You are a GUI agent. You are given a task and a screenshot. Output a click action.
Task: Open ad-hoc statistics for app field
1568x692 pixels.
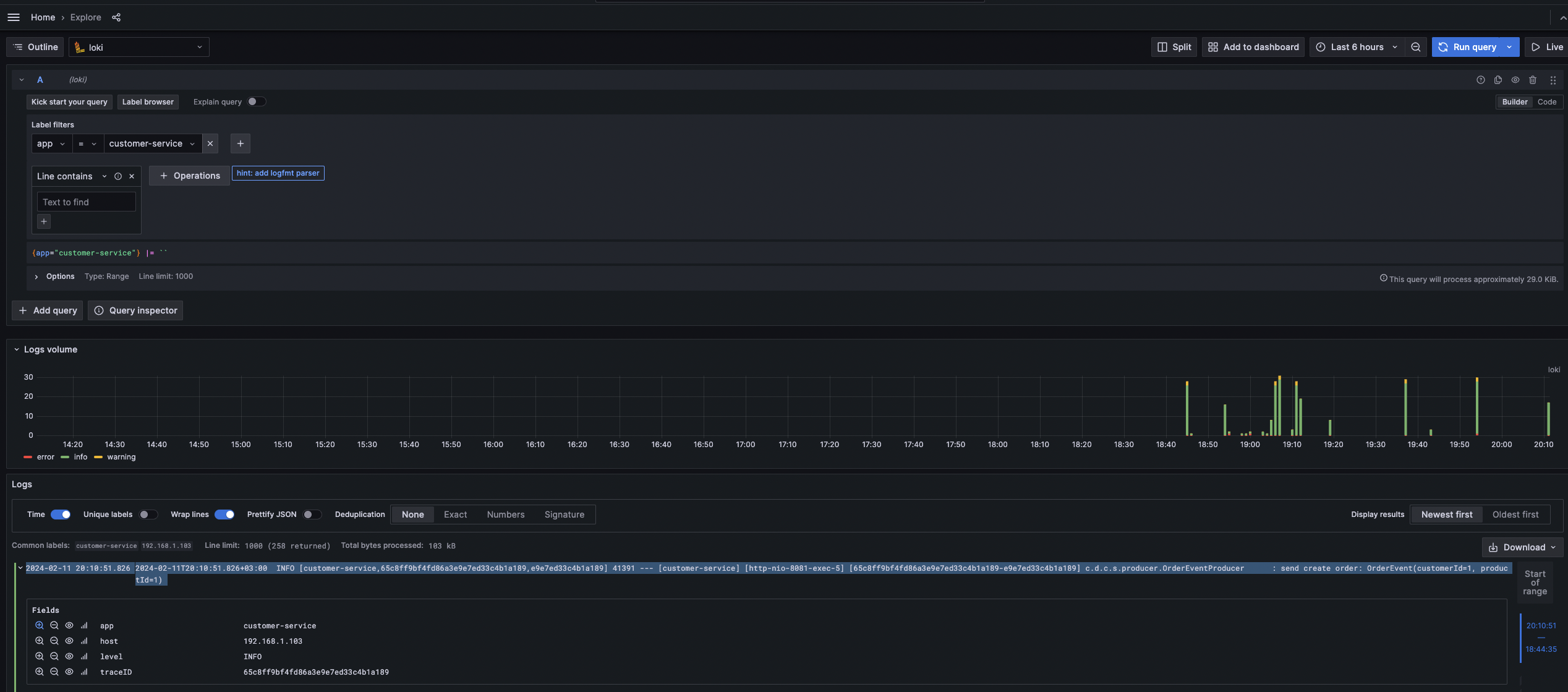click(x=84, y=625)
